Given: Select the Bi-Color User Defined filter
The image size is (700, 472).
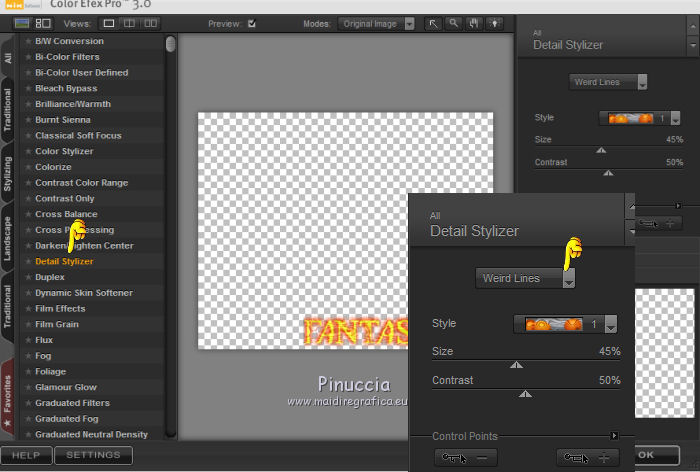Looking at the screenshot, I should 82,73.
